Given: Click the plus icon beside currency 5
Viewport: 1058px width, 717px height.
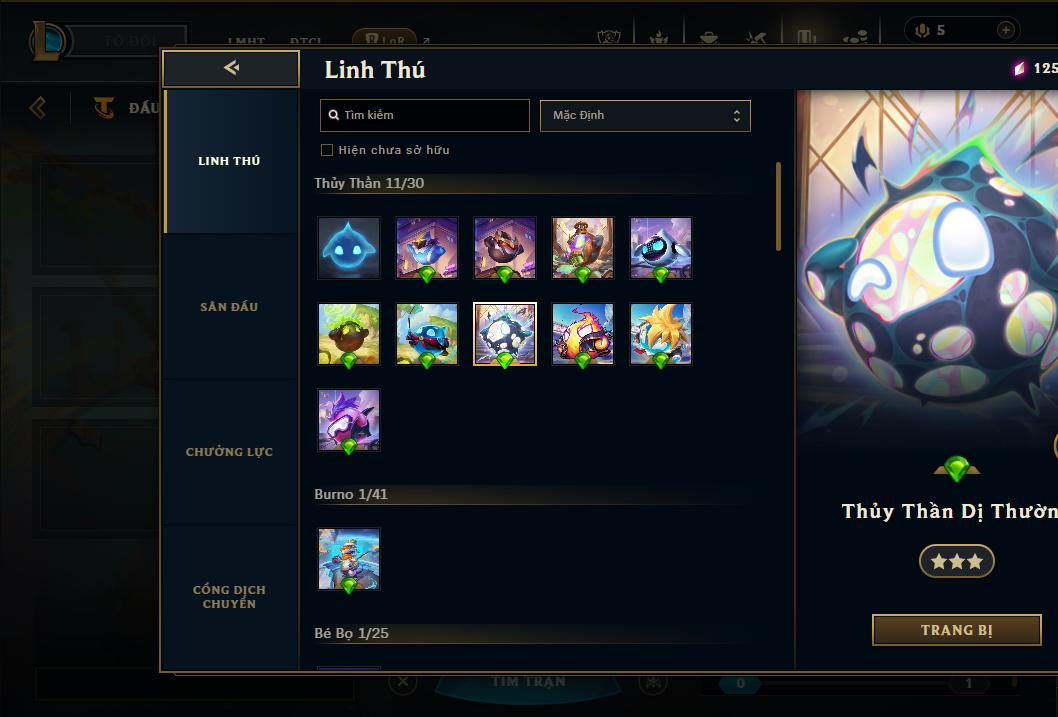Looking at the screenshot, I should [x=1005, y=30].
